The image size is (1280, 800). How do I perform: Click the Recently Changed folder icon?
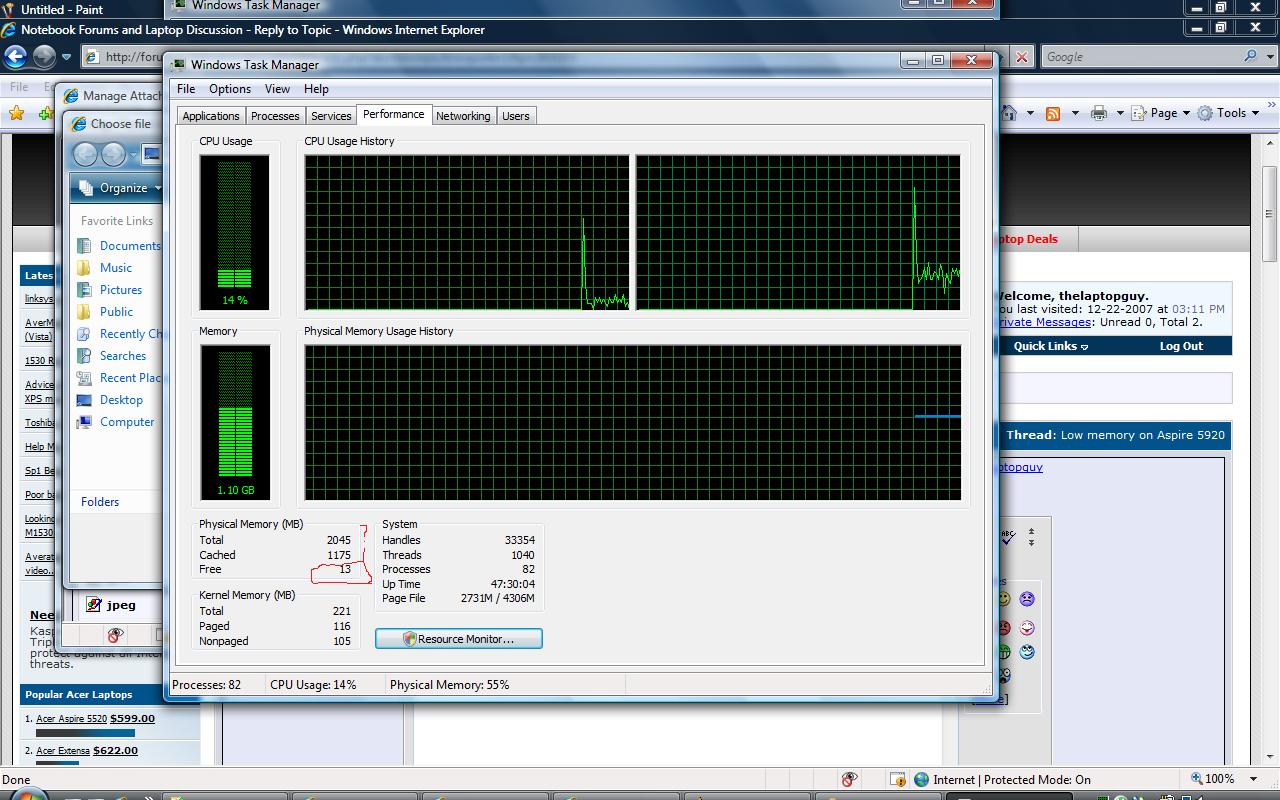tap(85, 334)
